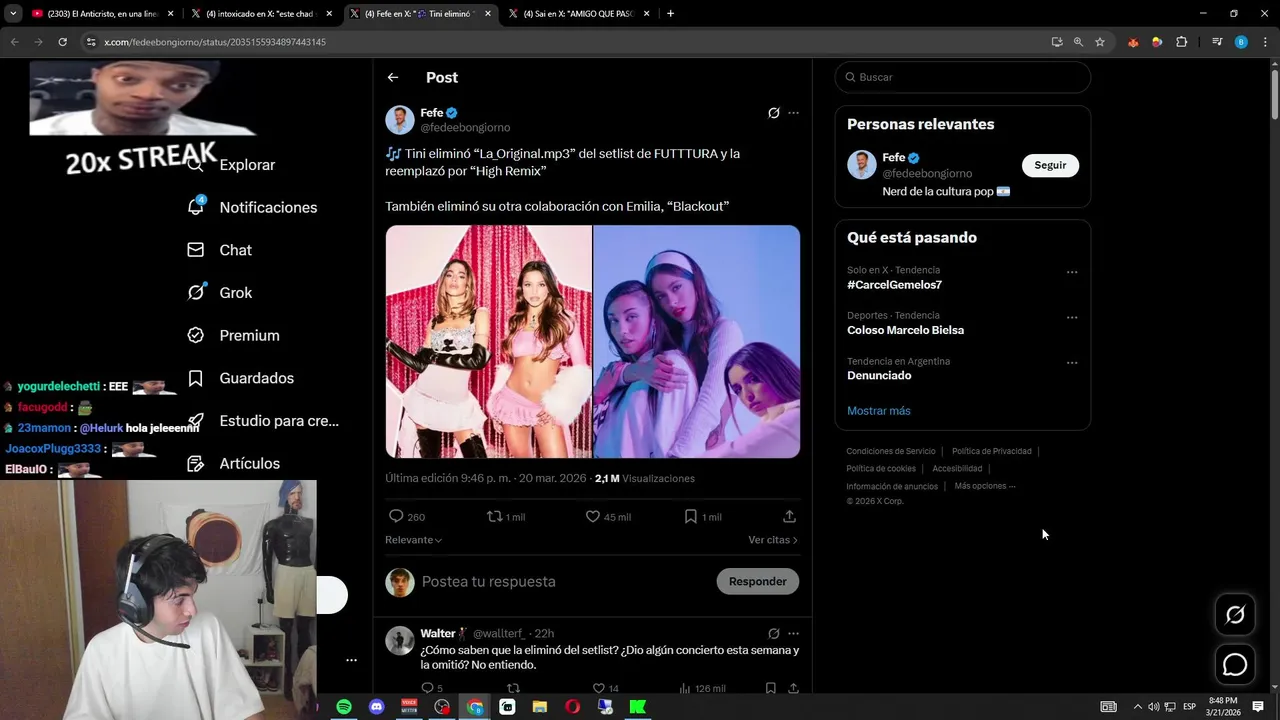Expand Ver citas chevron link
Image resolution: width=1280 pixels, height=720 pixels.
pos(773,540)
